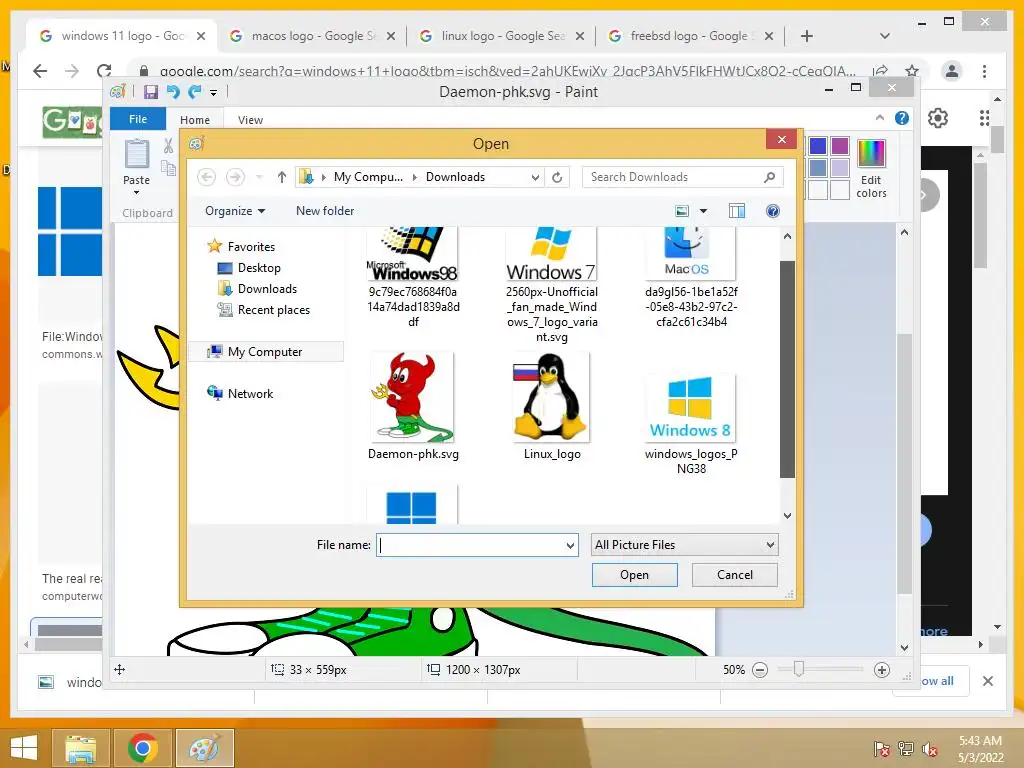Switch to macos logo Chrome tab
The height and width of the screenshot is (768, 1024).
312,36
